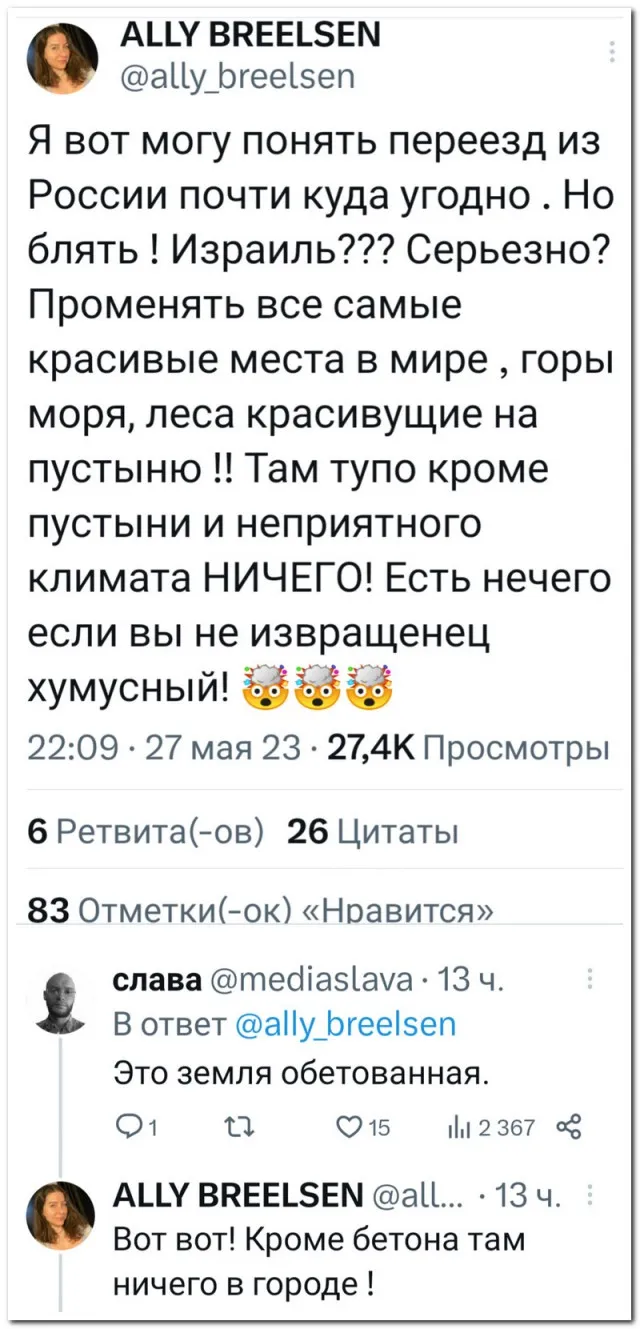Viewport: 640px width, 1329px height.
Task: Click the @ally_breelsen handle under the author name
Action: [237, 77]
